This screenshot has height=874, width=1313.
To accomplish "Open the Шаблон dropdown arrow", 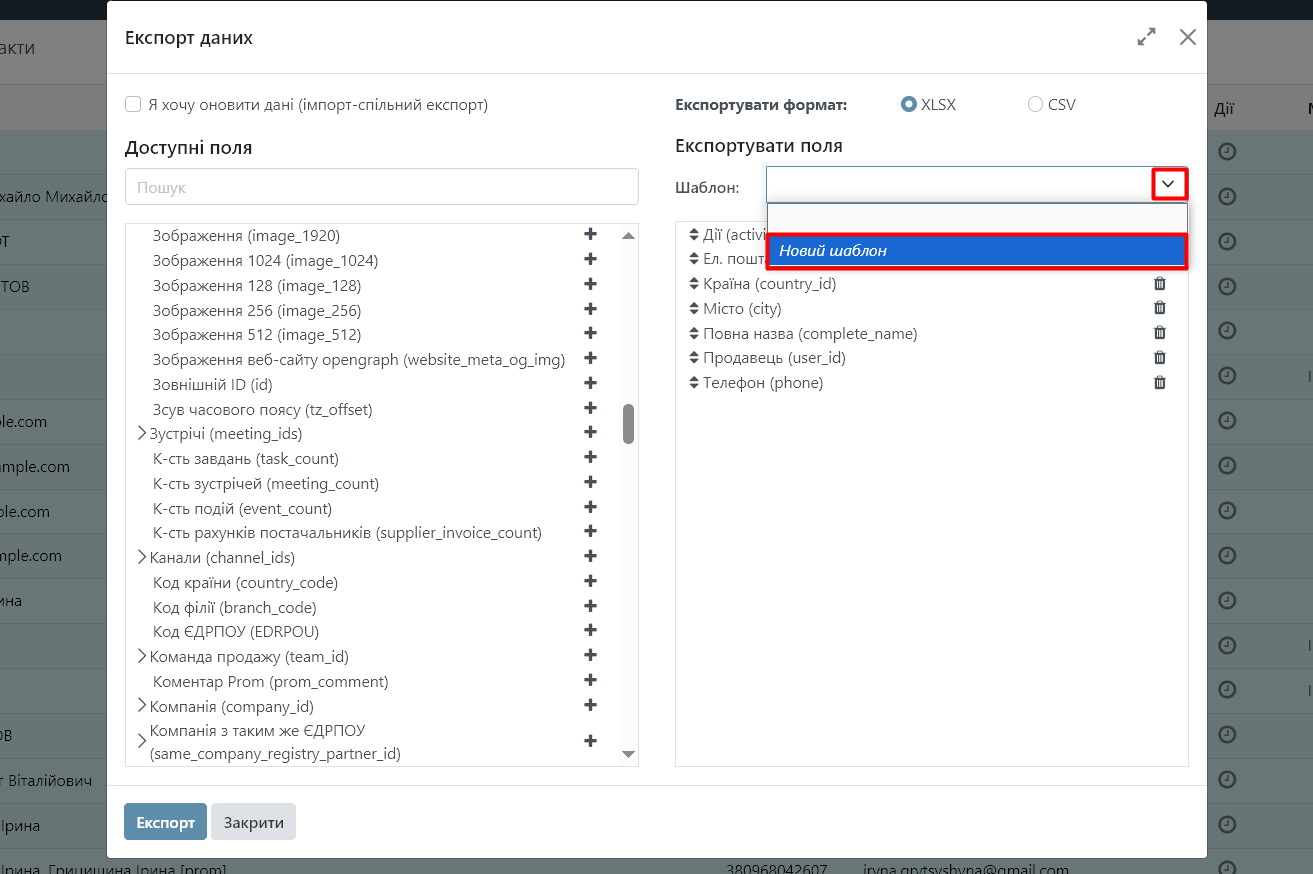I will (x=1168, y=185).
